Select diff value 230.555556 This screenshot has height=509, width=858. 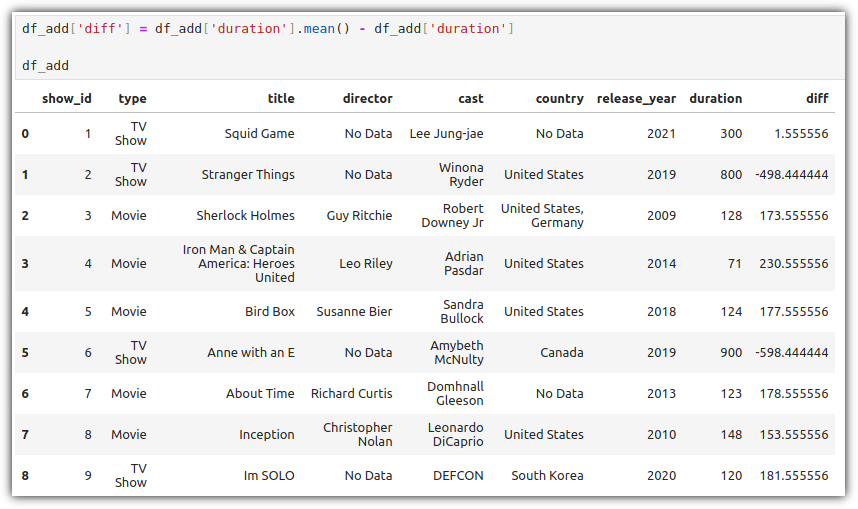pos(793,263)
